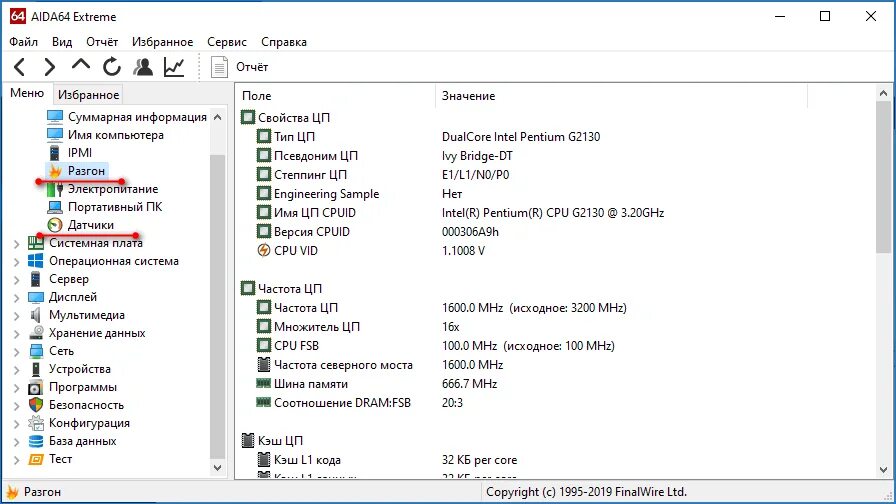Click the Сервер tower icon
Screen dimensions: 896x504
tap(35, 279)
